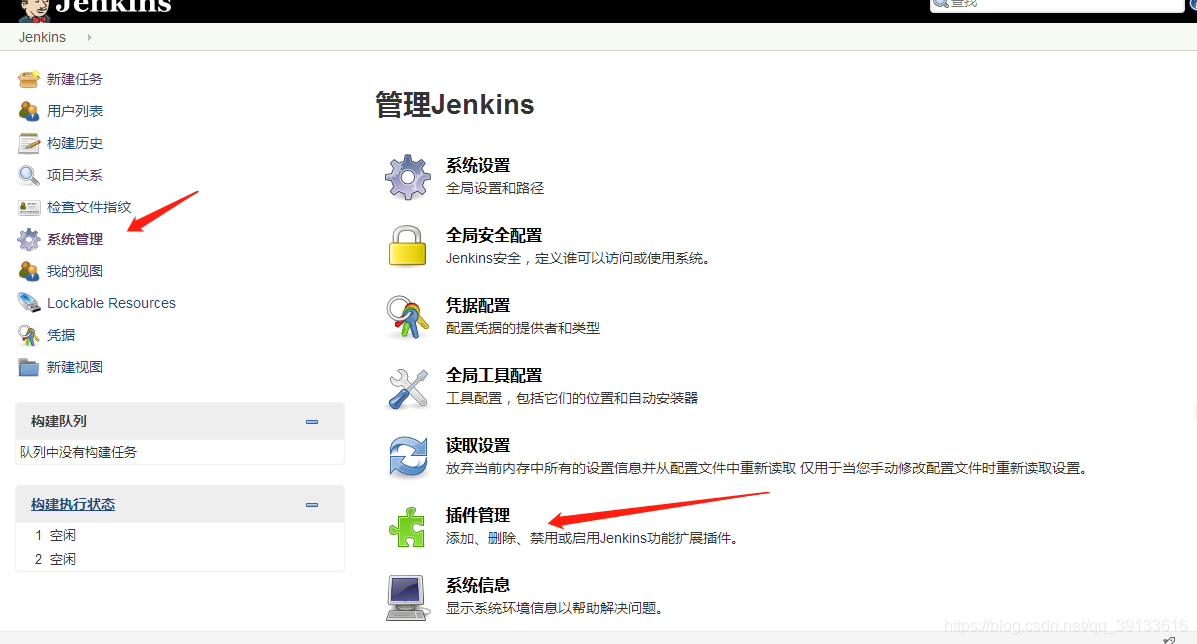Click the 凭据 keys icon in sidebar
1197x644 pixels.
pos(29,335)
